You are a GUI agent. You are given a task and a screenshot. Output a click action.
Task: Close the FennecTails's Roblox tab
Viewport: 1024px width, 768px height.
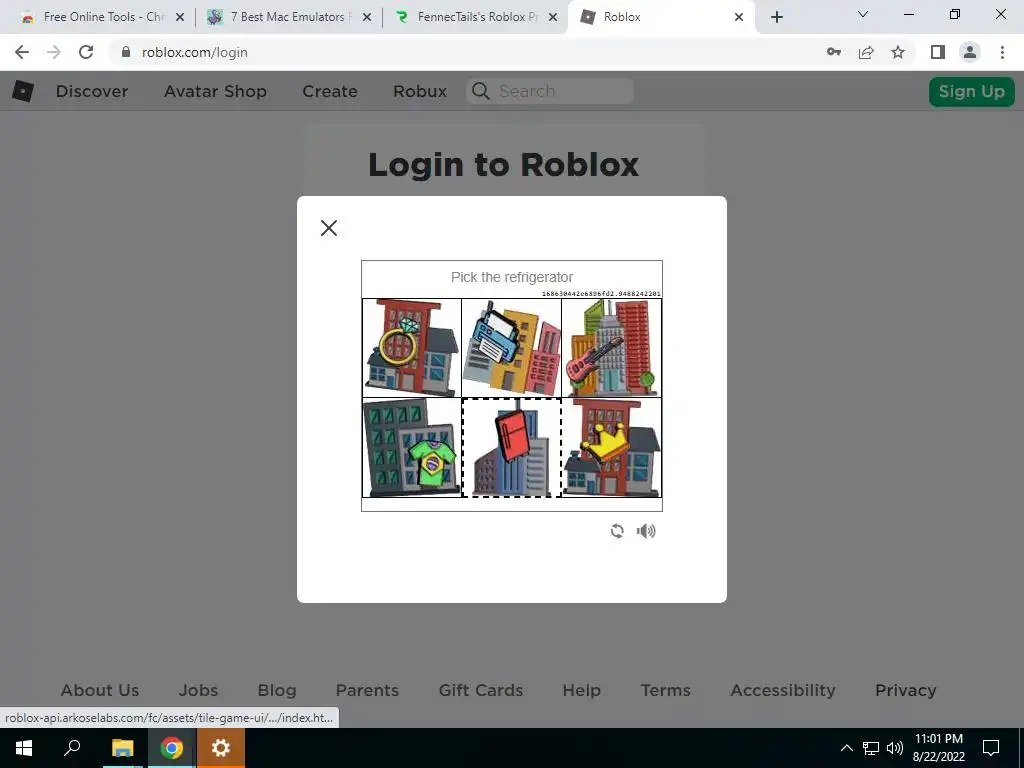click(x=553, y=18)
